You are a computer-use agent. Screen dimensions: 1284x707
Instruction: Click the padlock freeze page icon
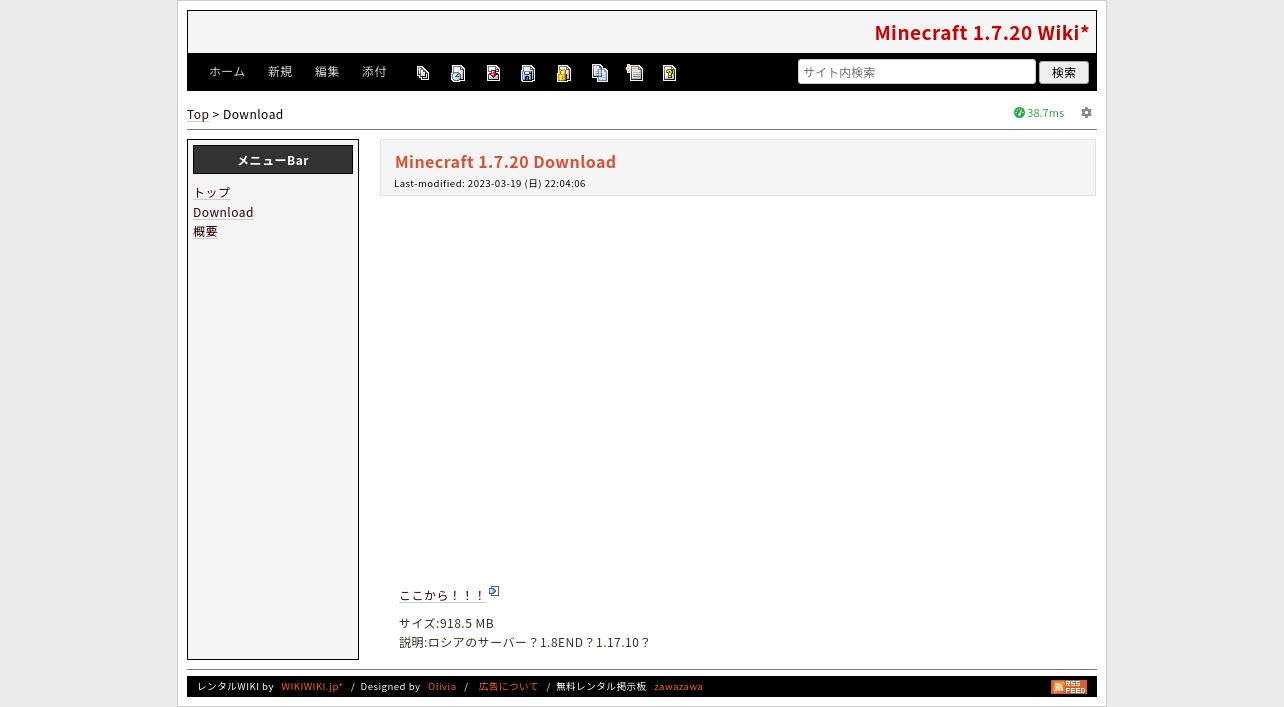(x=564, y=73)
